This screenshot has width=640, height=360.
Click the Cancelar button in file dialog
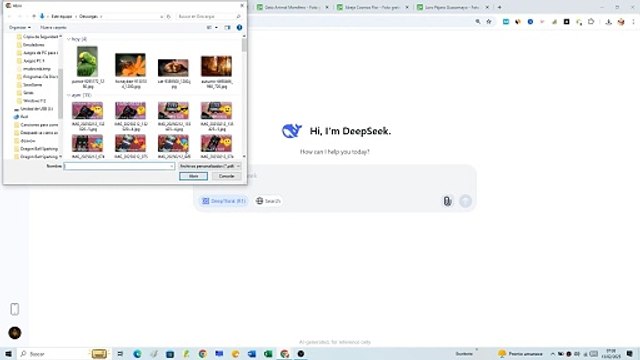click(x=227, y=176)
